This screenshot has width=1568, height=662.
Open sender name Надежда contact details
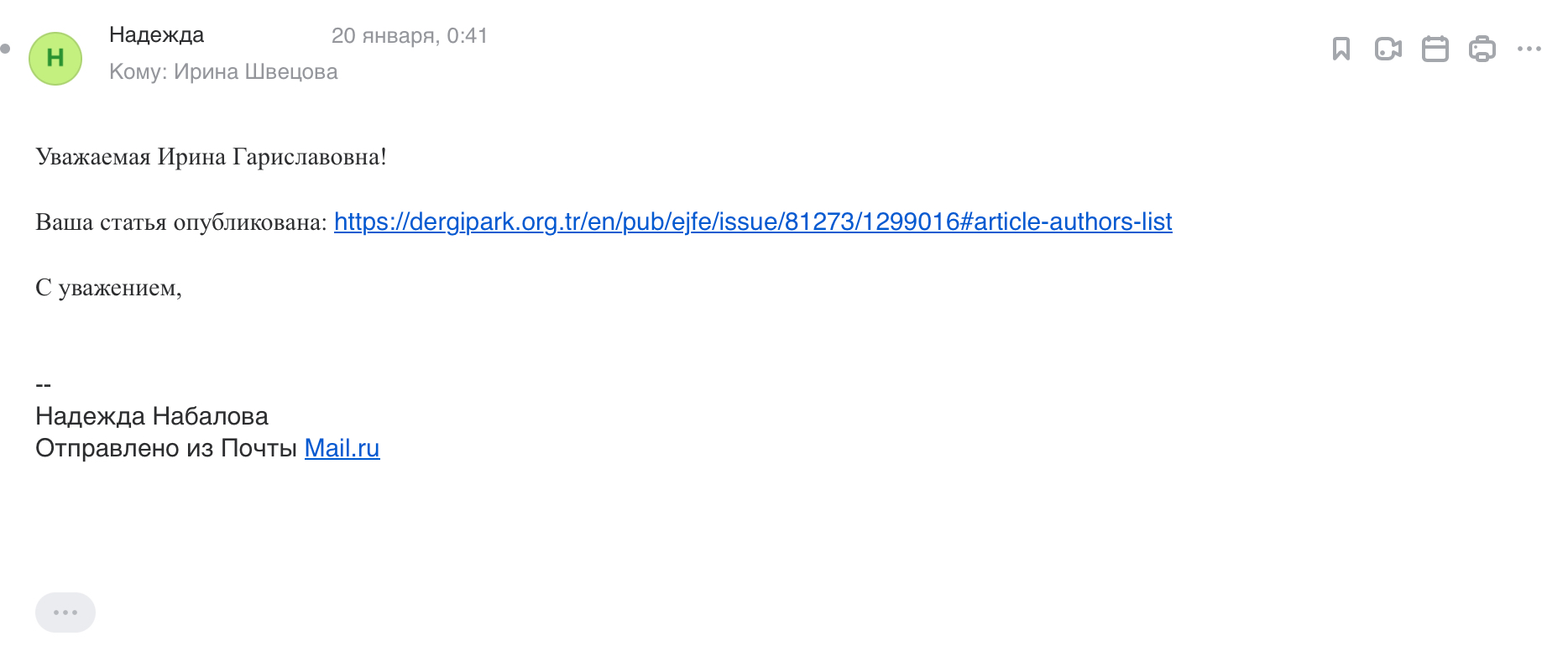[156, 35]
